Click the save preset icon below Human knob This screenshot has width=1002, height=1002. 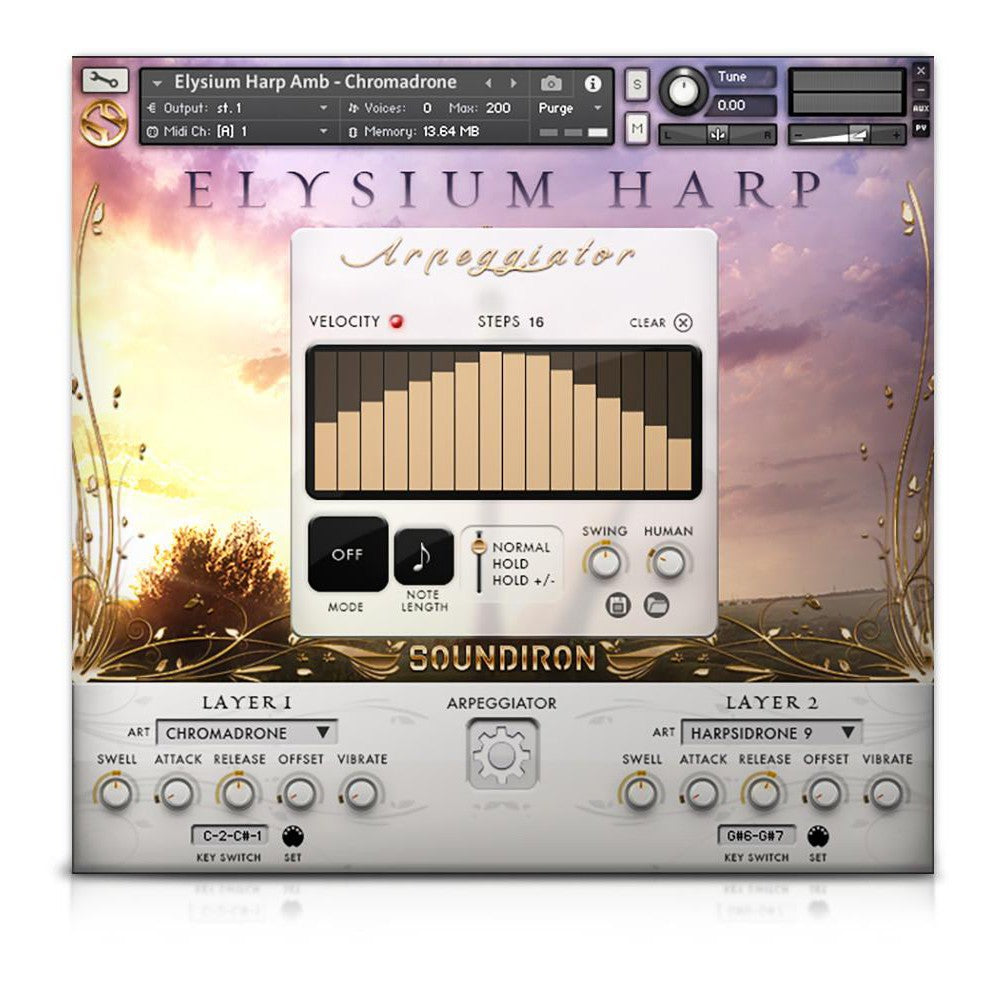click(x=619, y=603)
